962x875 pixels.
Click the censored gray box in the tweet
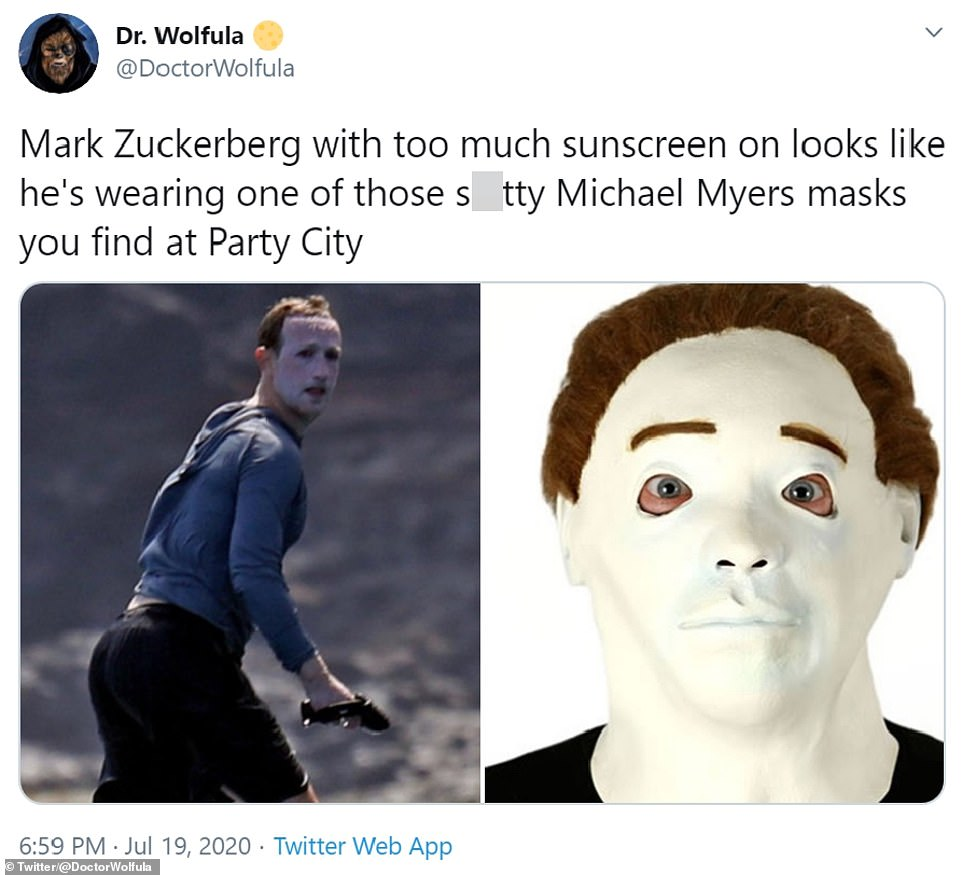pyautogui.click(x=487, y=192)
